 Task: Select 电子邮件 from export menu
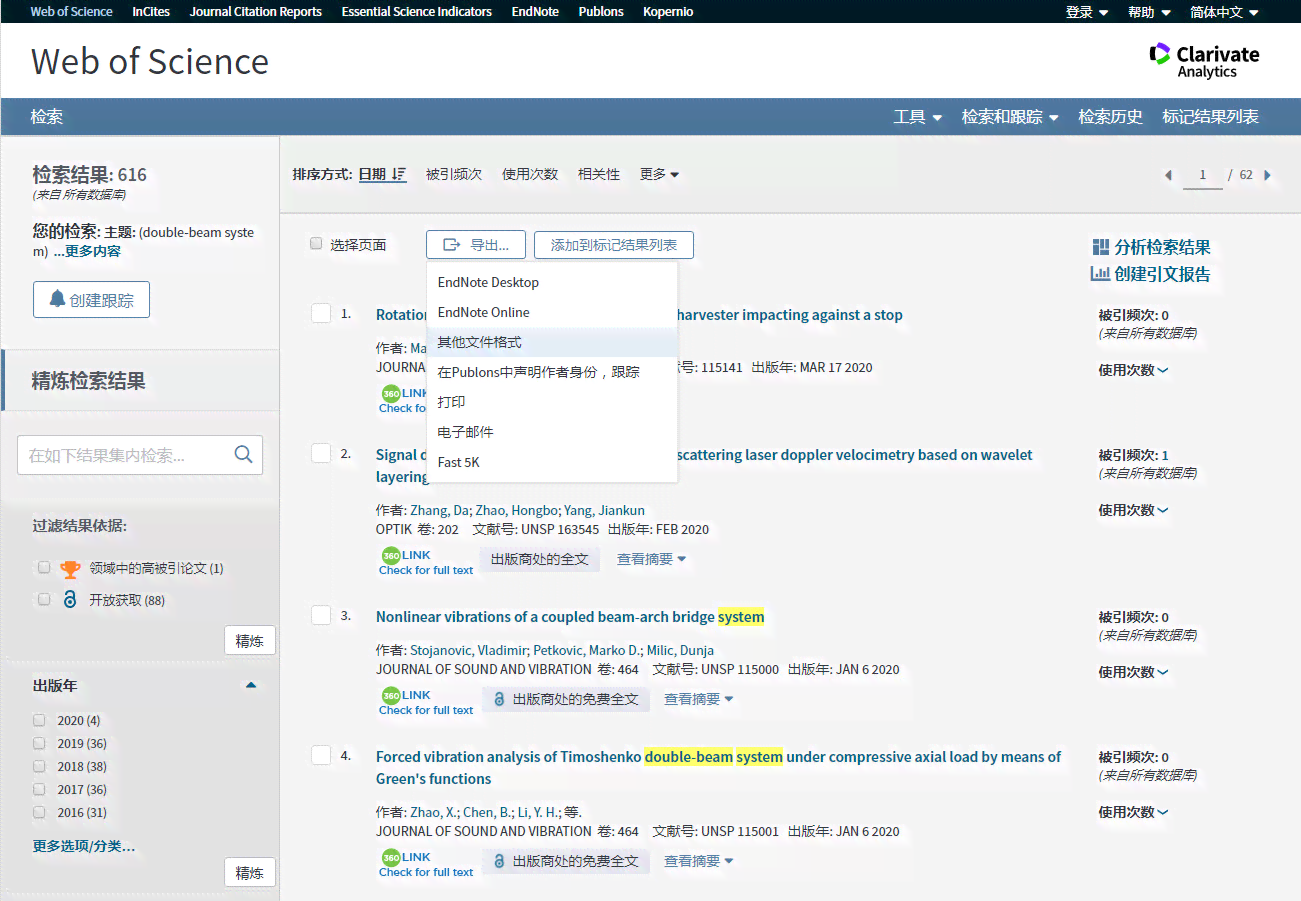552,432
